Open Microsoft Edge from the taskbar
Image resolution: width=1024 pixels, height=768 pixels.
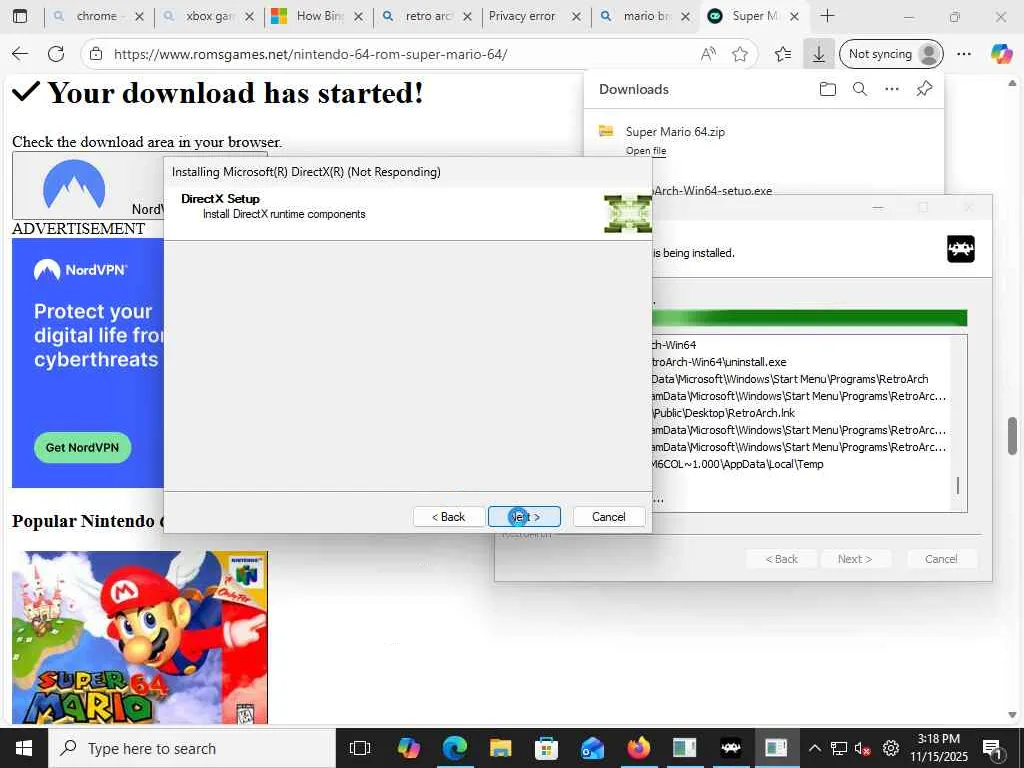pos(455,748)
